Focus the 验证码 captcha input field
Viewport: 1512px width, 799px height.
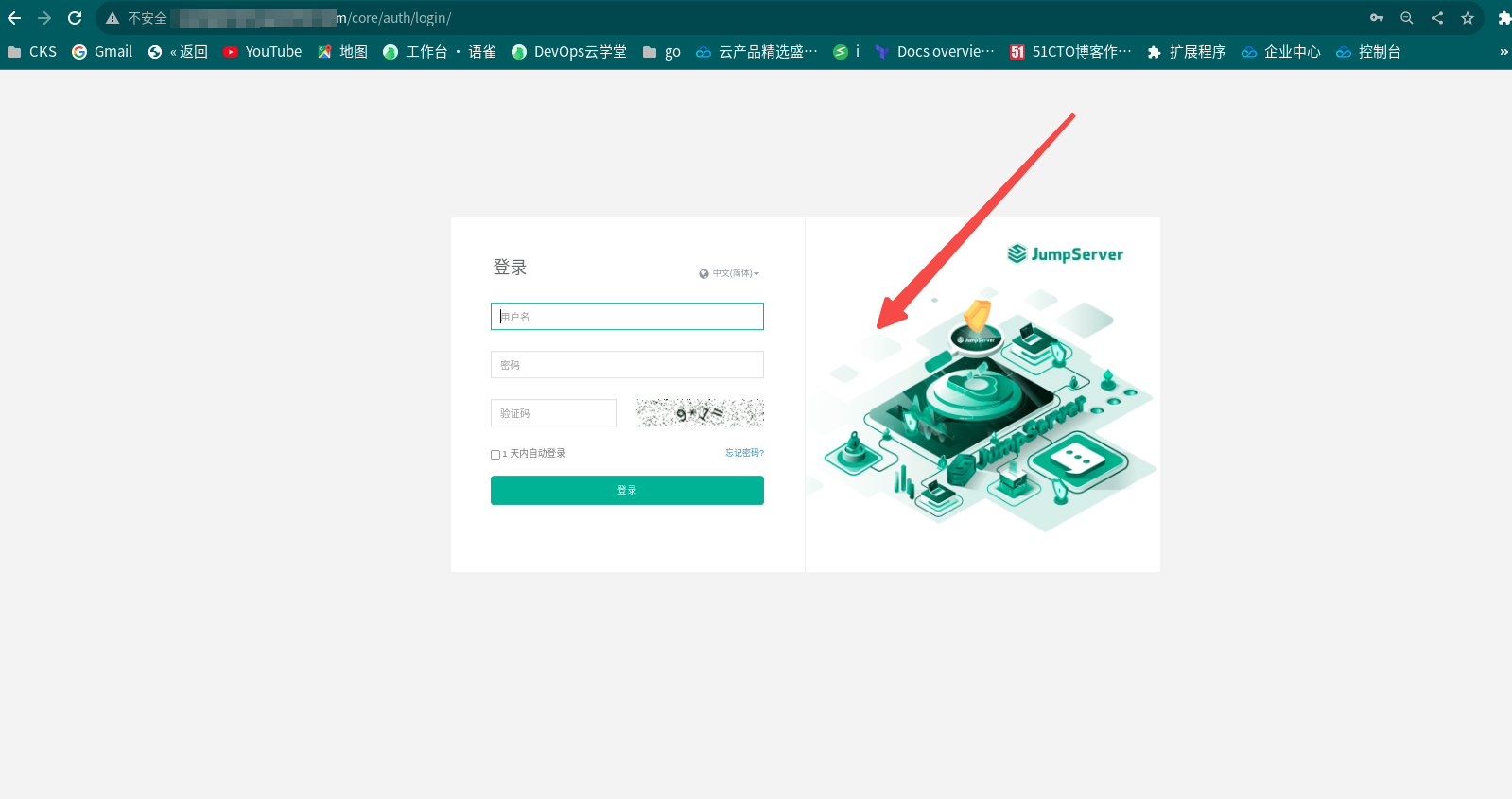(x=553, y=413)
